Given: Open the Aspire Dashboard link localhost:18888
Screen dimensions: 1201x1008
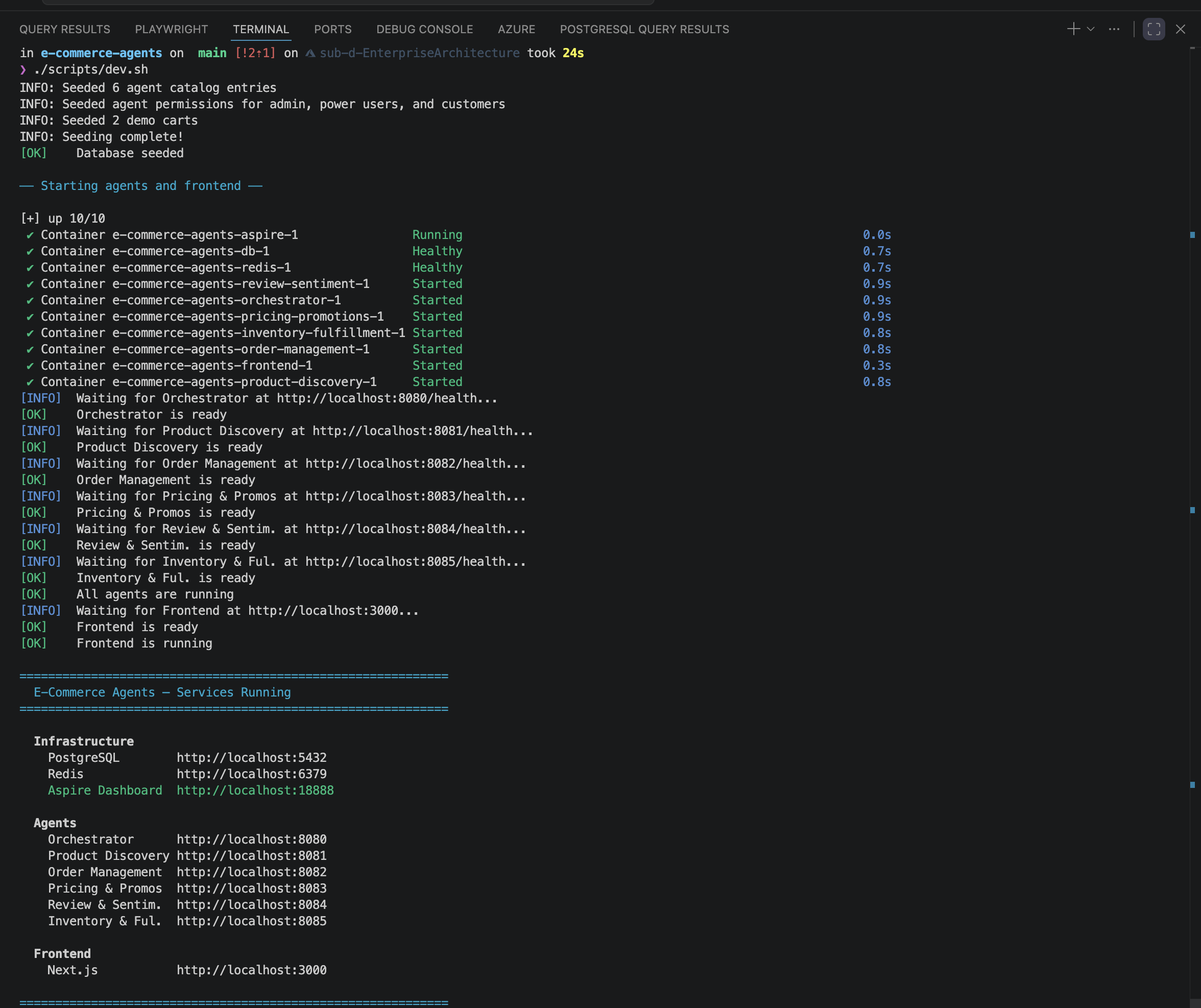Looking at the screenshot, I should (x=255, y=790).
